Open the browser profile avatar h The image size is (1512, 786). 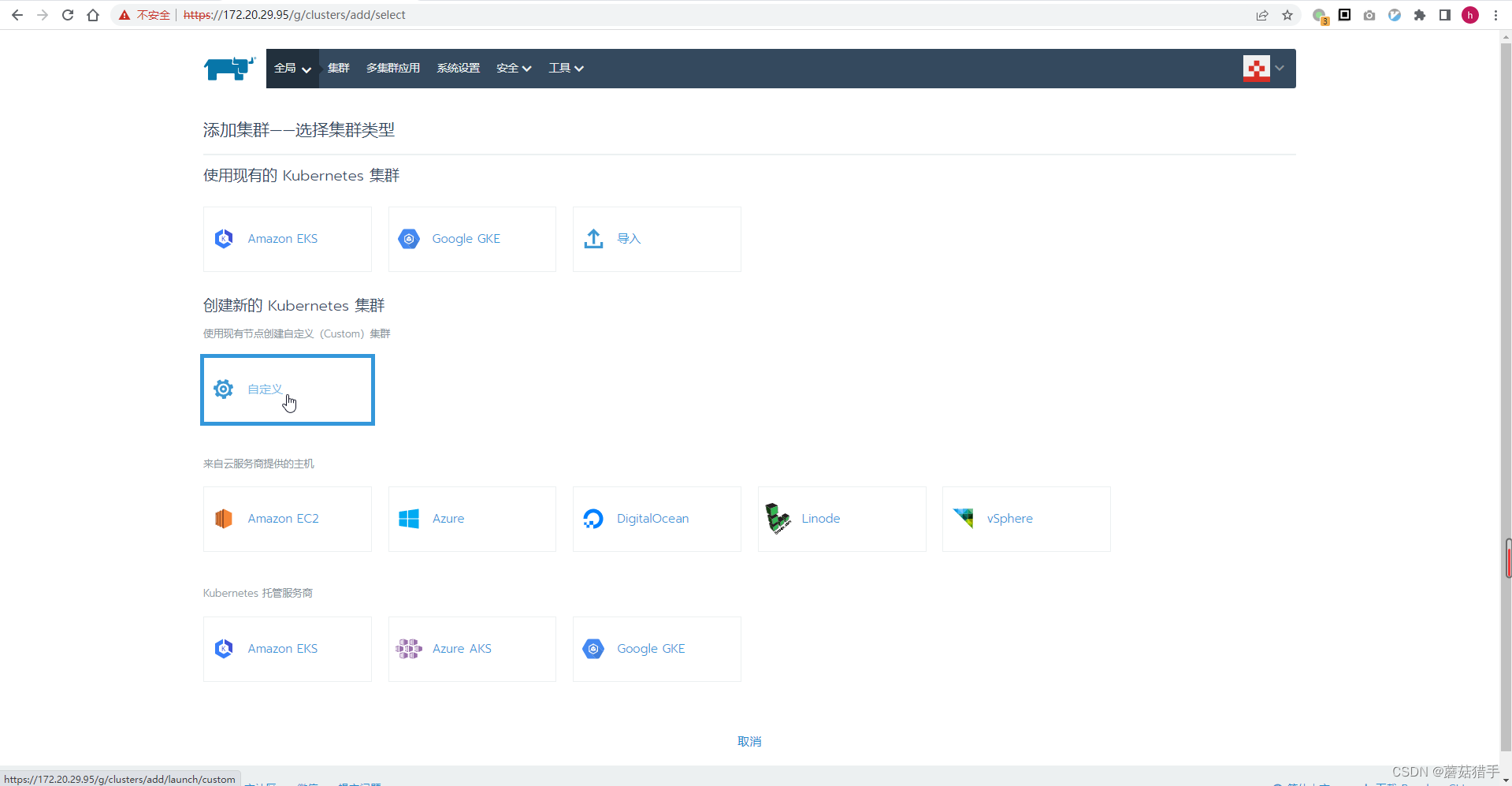point(1470,15)
